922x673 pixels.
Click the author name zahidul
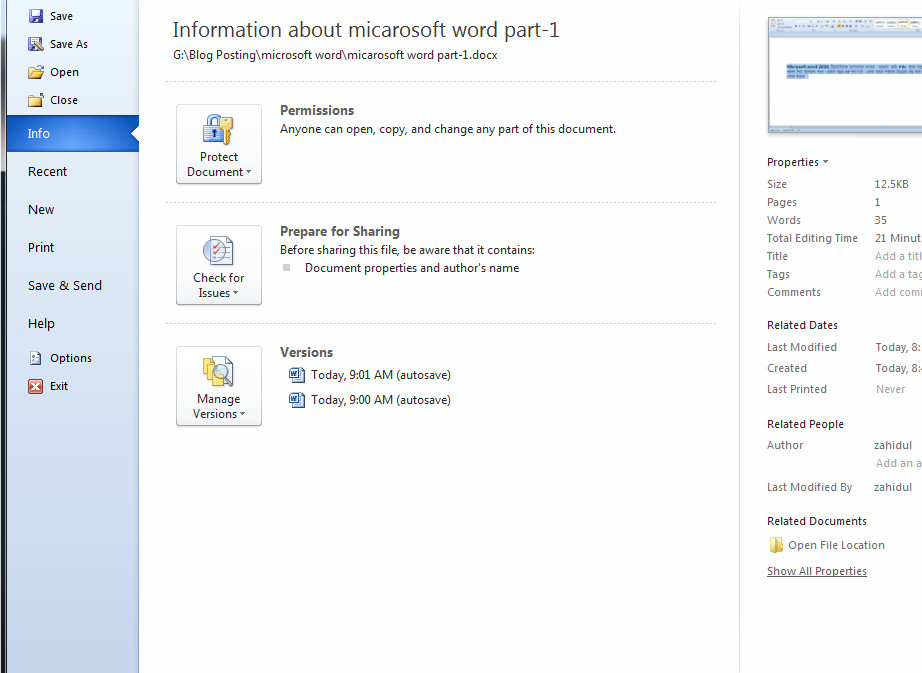(893, 446)
